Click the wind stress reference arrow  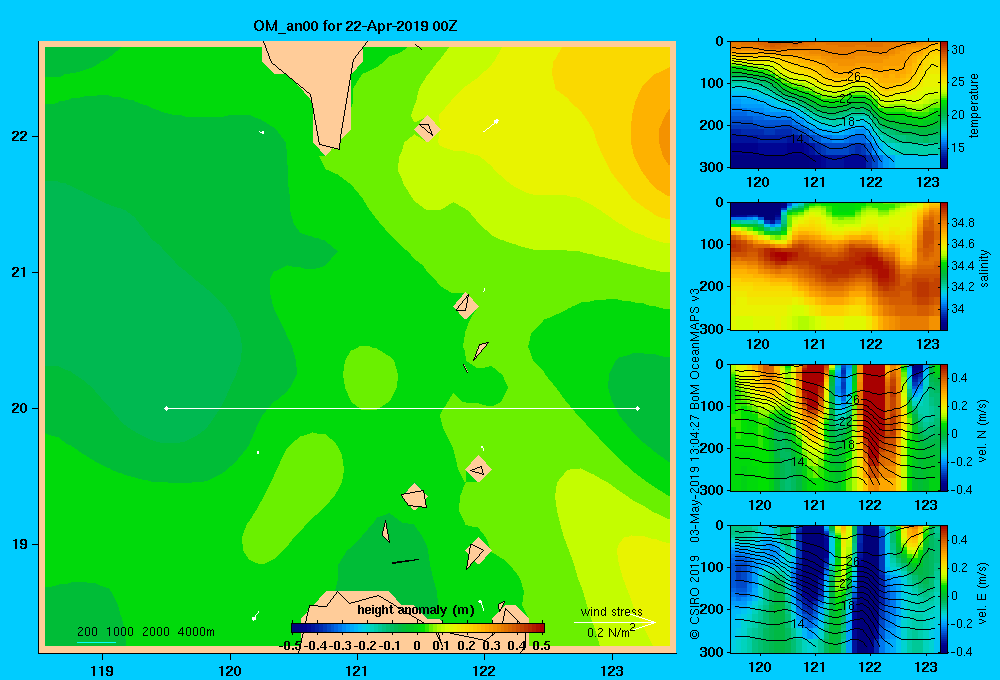click(x=615, y=622)
